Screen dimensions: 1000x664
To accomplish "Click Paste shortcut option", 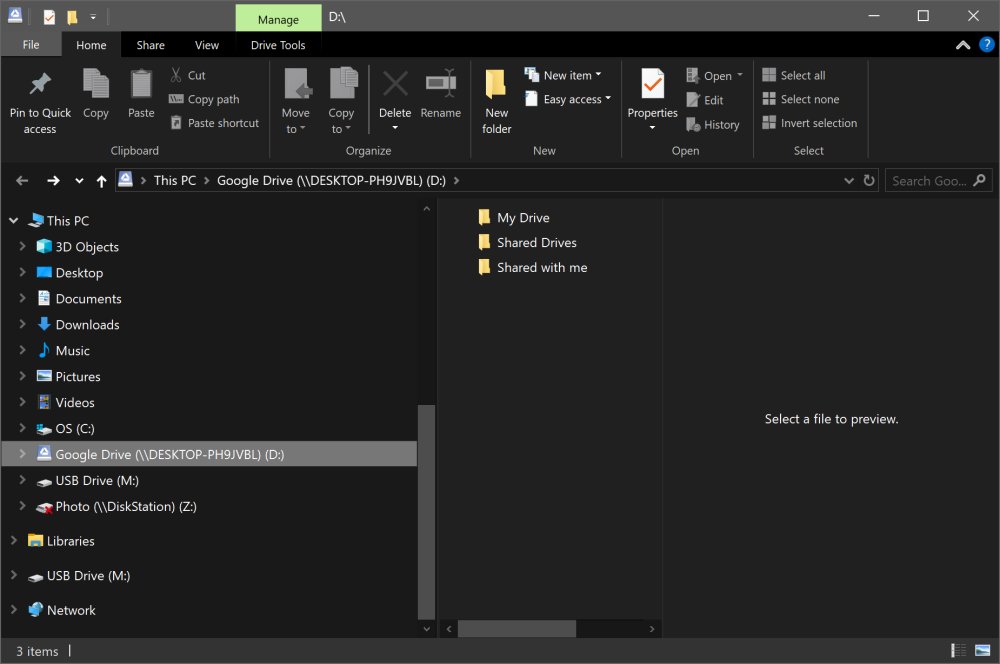I will pyautogui.click(x=215, y=123).
